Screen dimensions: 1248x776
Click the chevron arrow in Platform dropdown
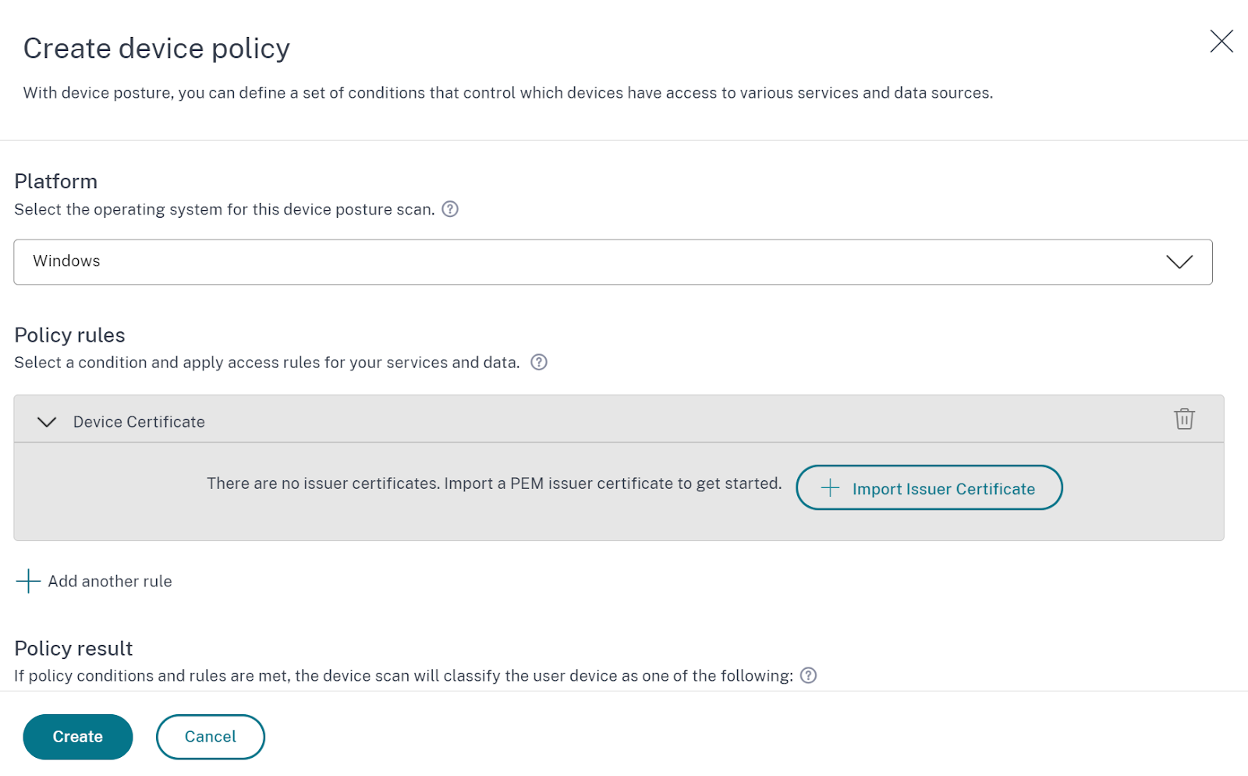[1179, 262]
